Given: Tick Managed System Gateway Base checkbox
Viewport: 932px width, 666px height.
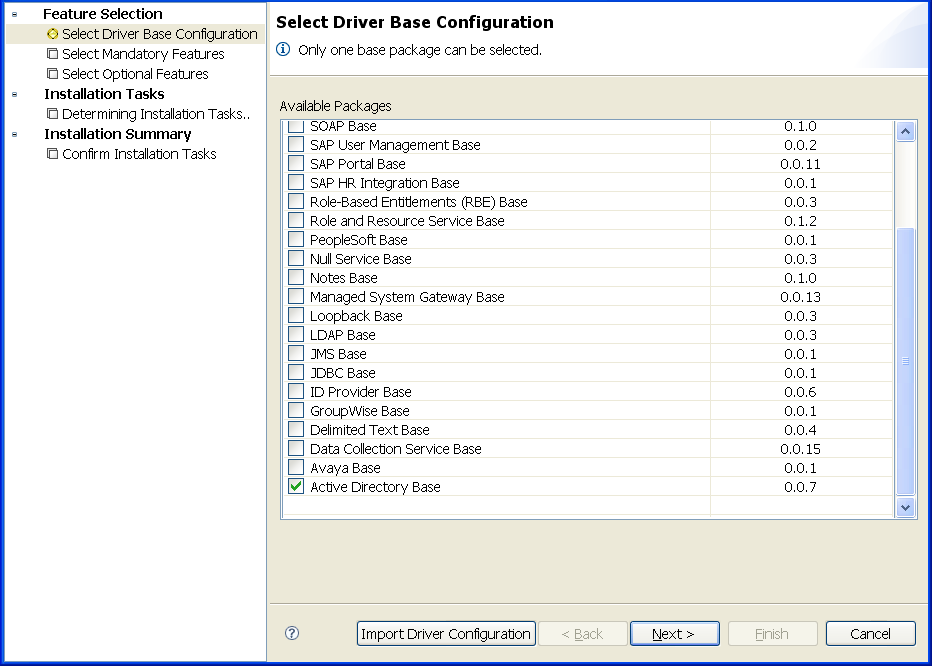Looking at the screenshot, I should point(296,296).
